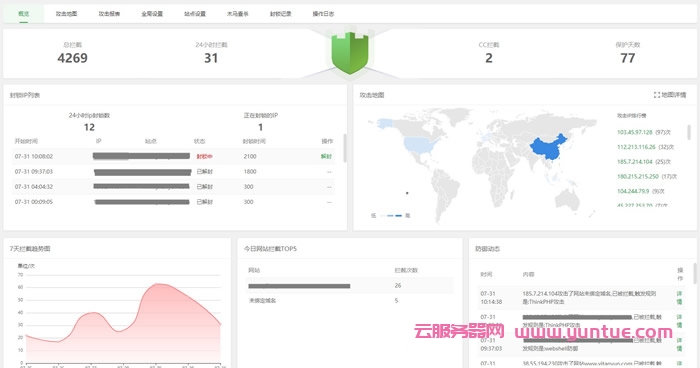The width and height of the screenshot is (700, 368).
Task: Click the 封锁时间 column header
Action: tap(254, 141)
